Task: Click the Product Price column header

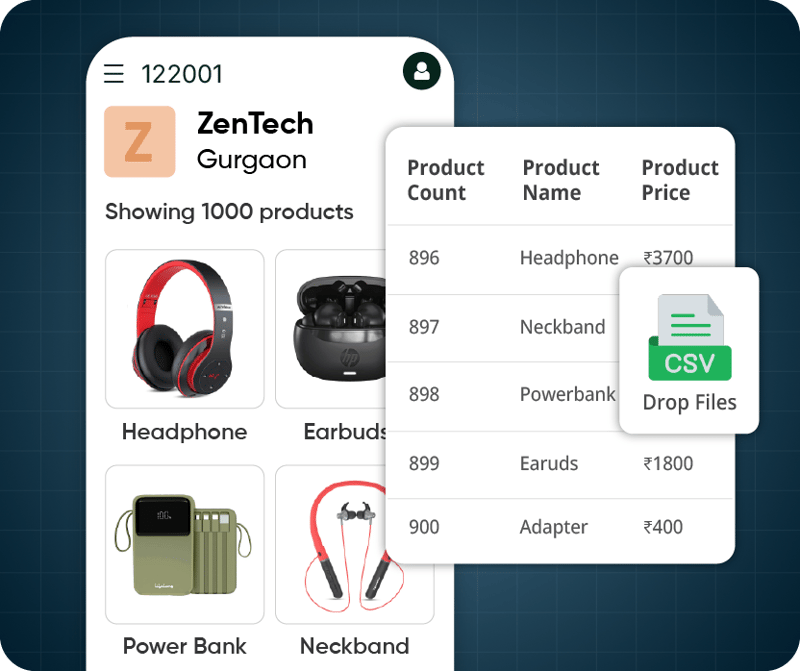Action: pos(680,180)
